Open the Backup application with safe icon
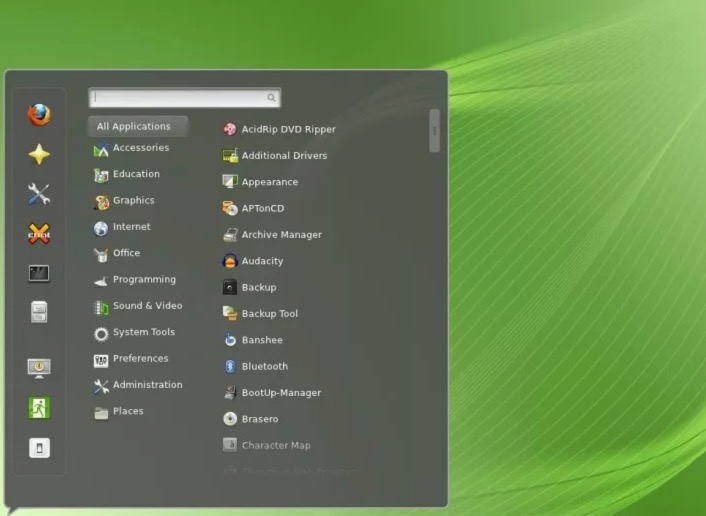 [x=250, y=287]
